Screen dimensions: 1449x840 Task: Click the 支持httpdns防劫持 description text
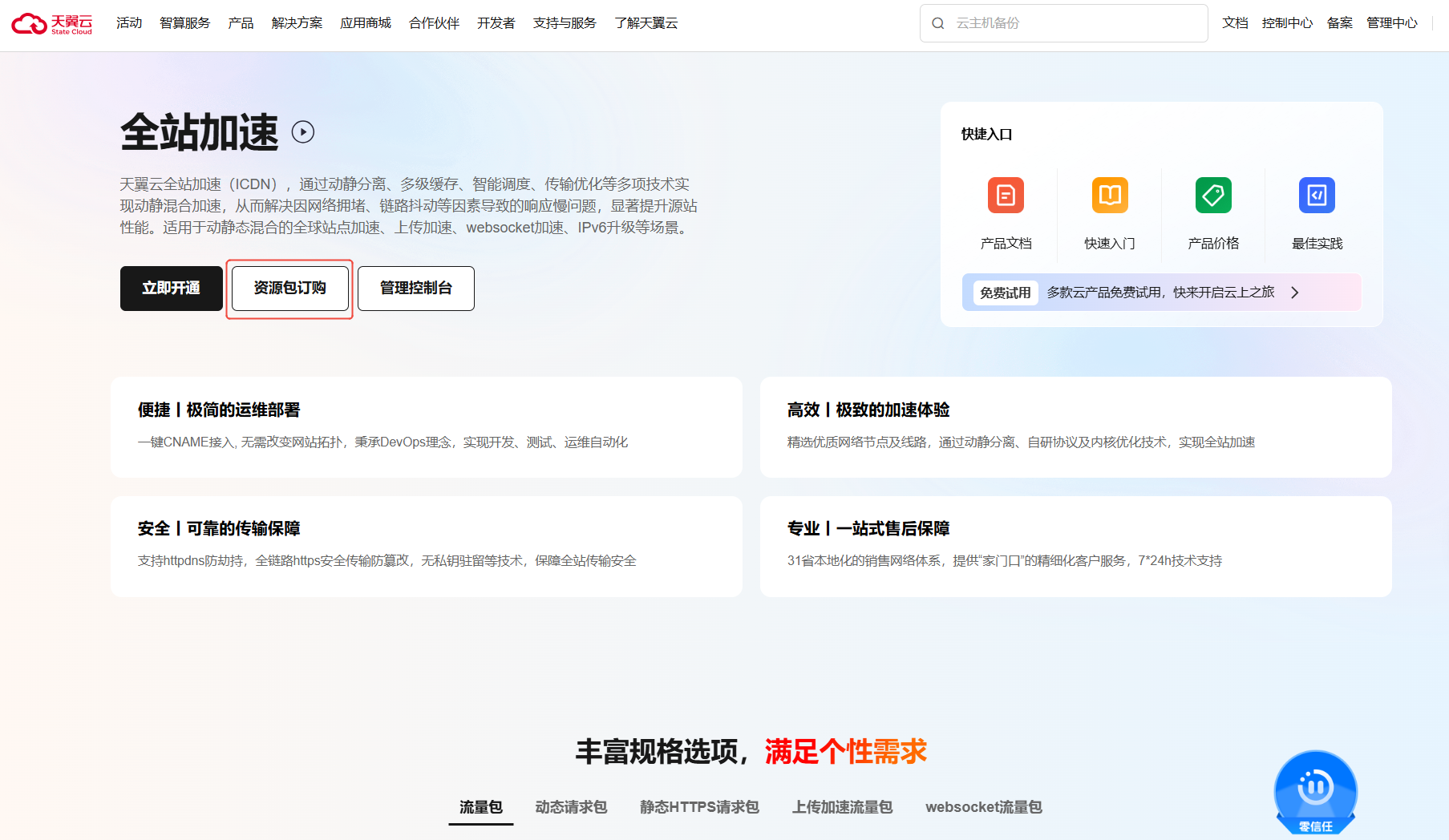(387, 561)
